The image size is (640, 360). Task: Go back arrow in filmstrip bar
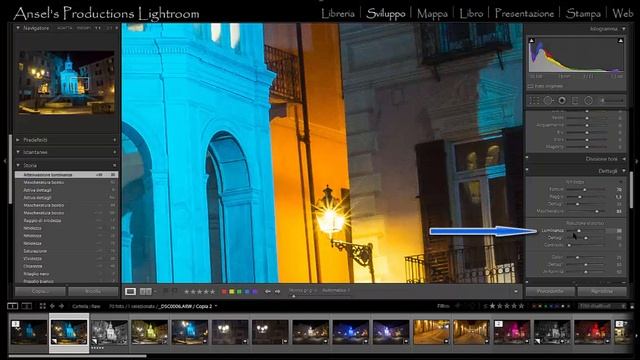click(52, 306)
